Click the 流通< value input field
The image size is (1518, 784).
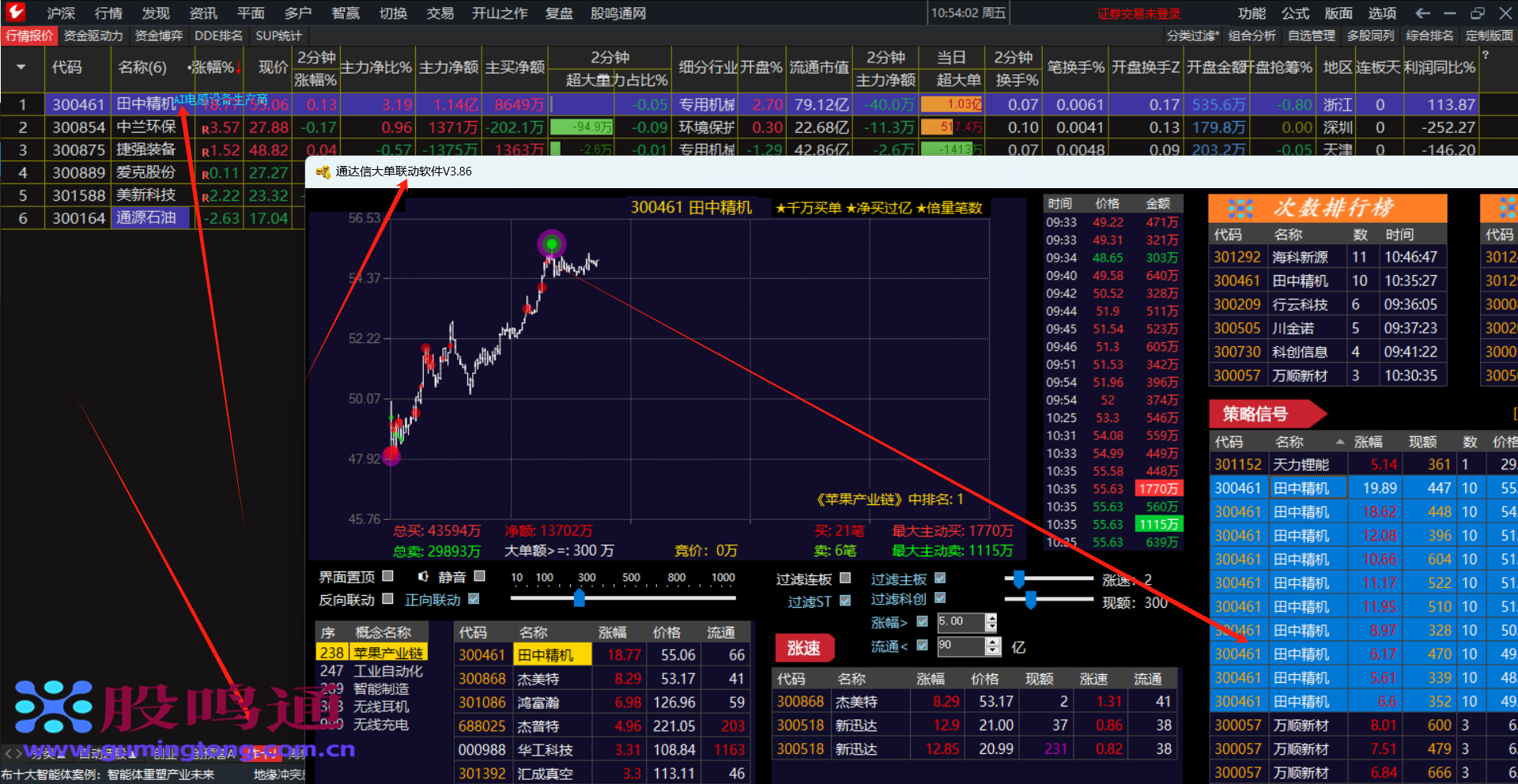point(960,646)
